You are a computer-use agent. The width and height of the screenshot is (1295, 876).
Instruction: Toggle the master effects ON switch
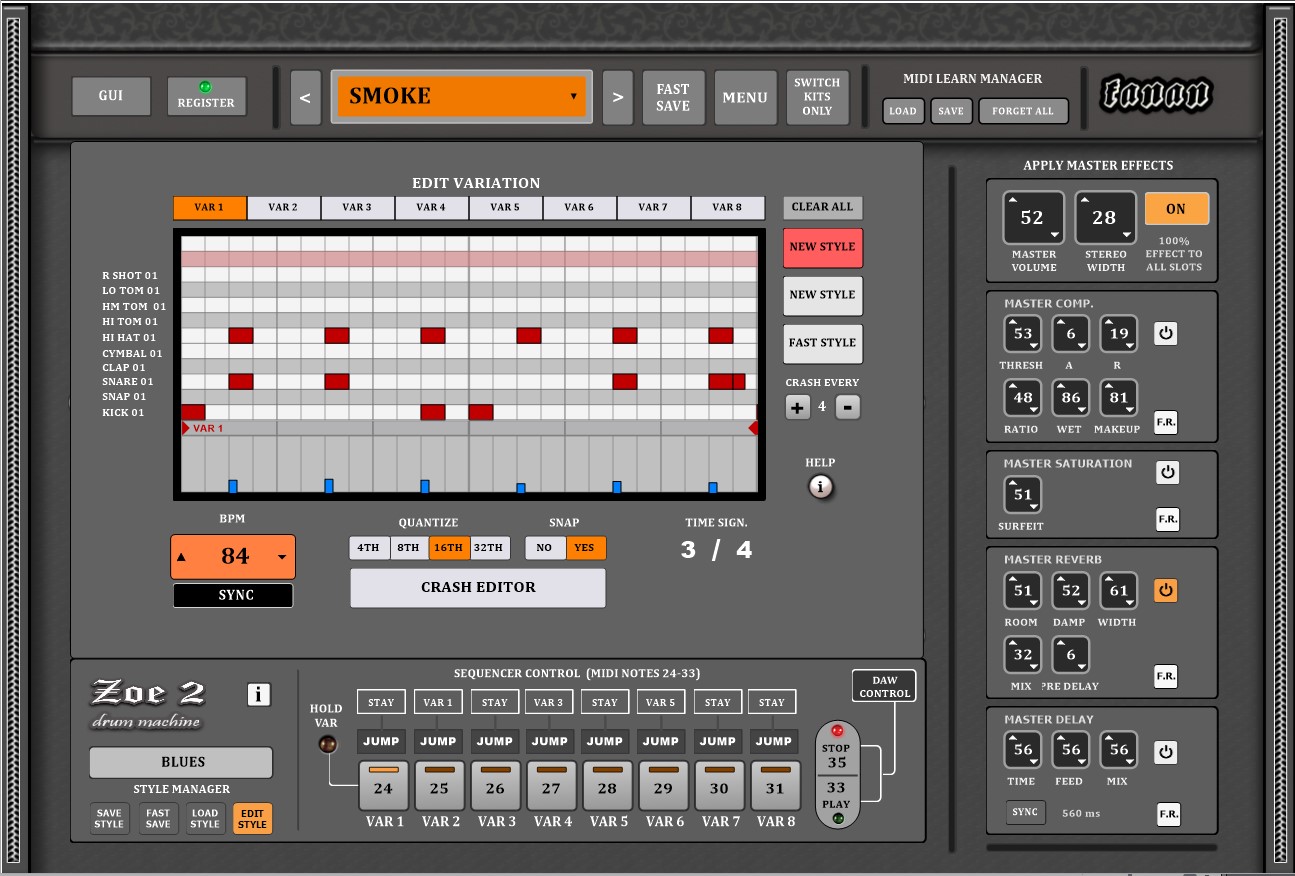click(x=1176, y=209)
